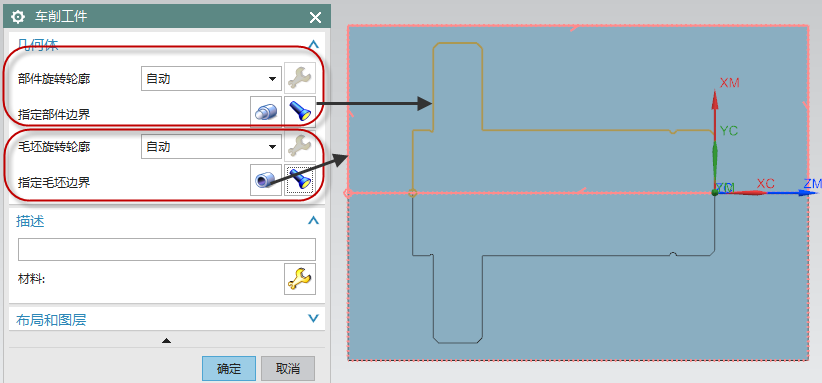Cancel with the 取消 button

point(288,368)
